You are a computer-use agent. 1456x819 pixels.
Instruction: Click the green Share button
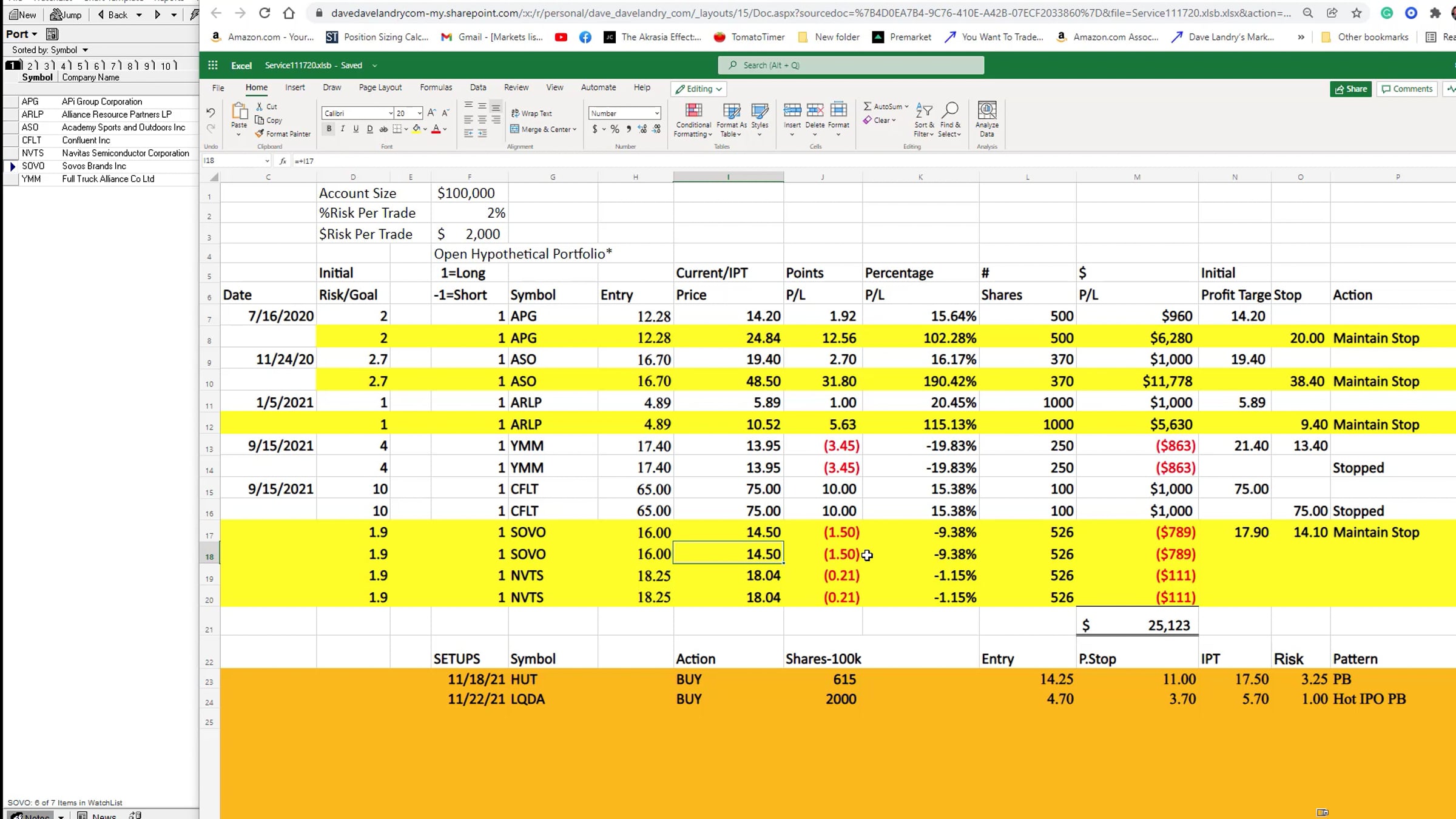click(x=1351, y=89)
